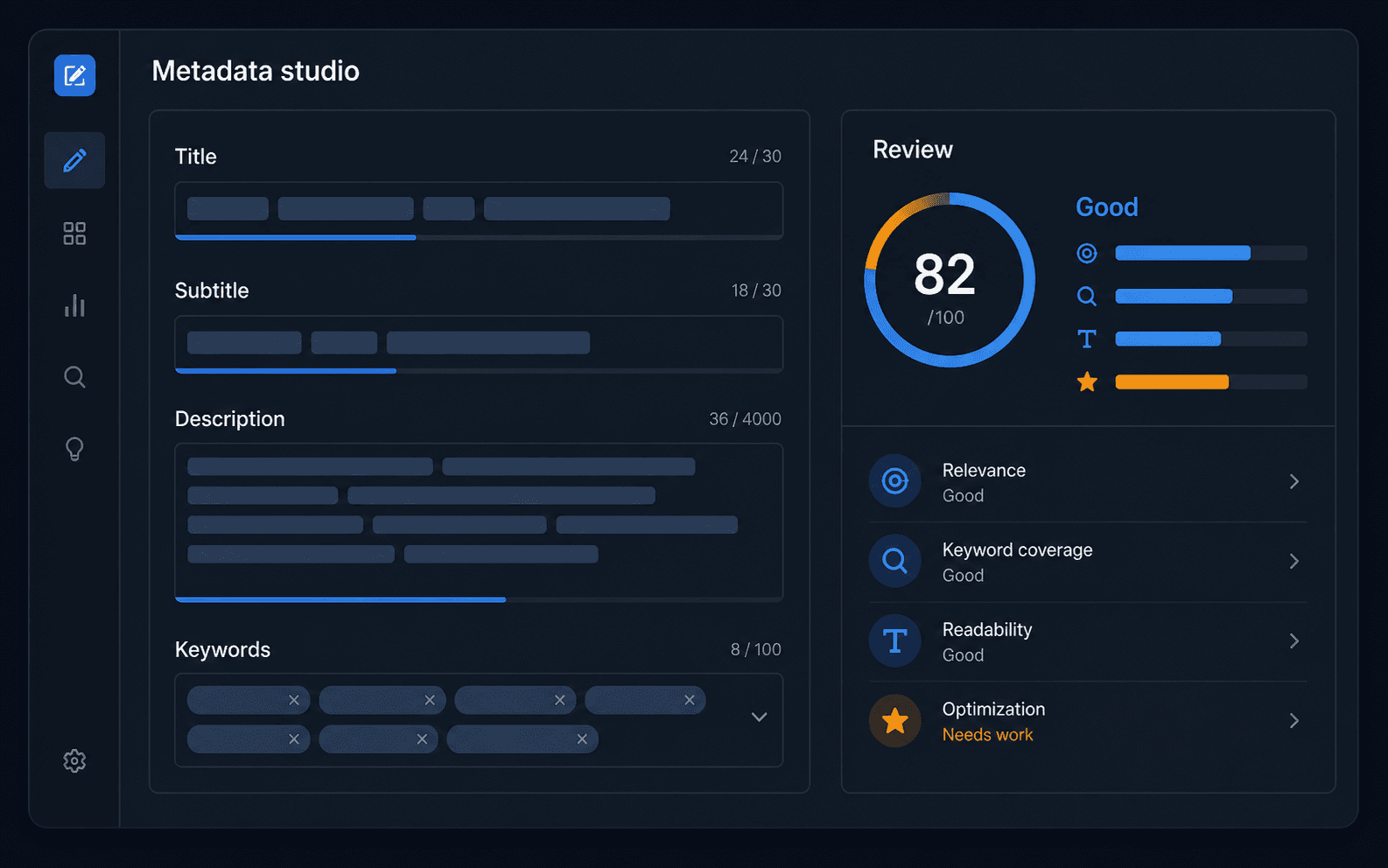The image size is (1388, 868).
Task: Click the 'Subtitle' field label
Action: tap(212, 290)
